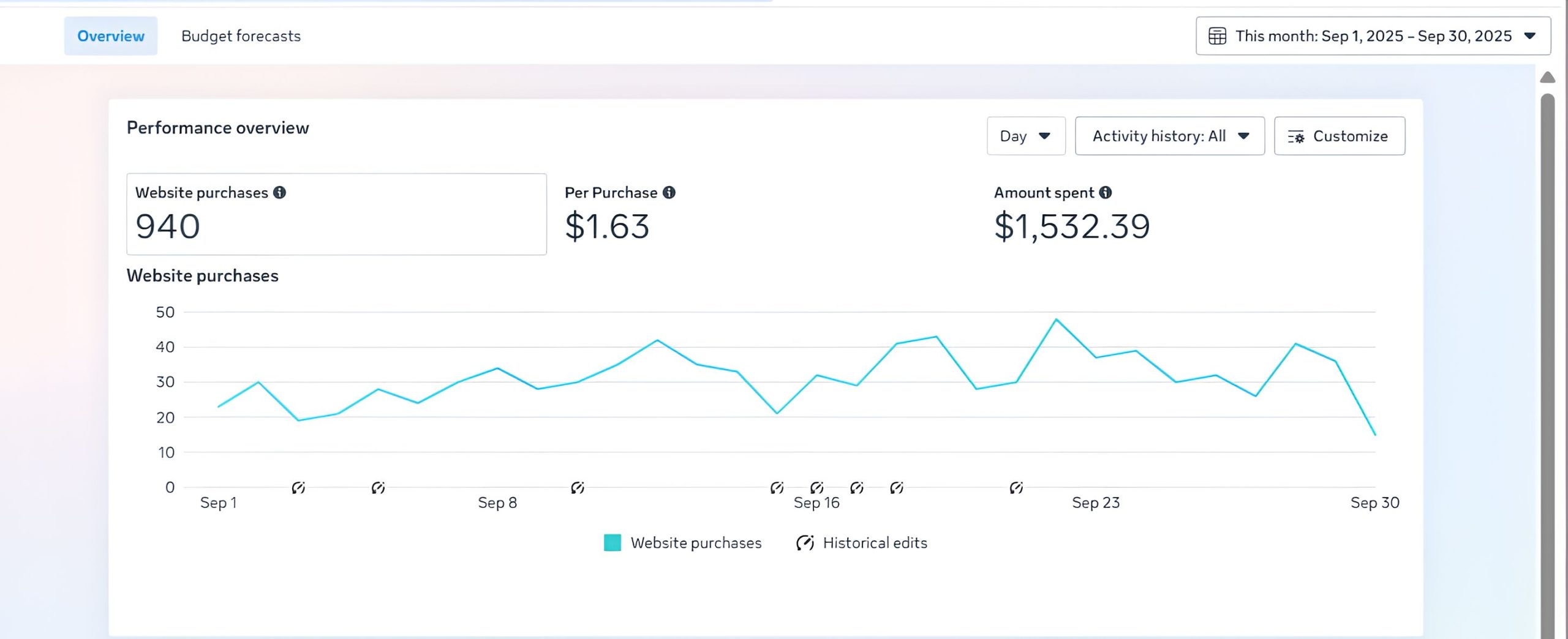Open the Activity history: All dropdown

point(1169,136)
